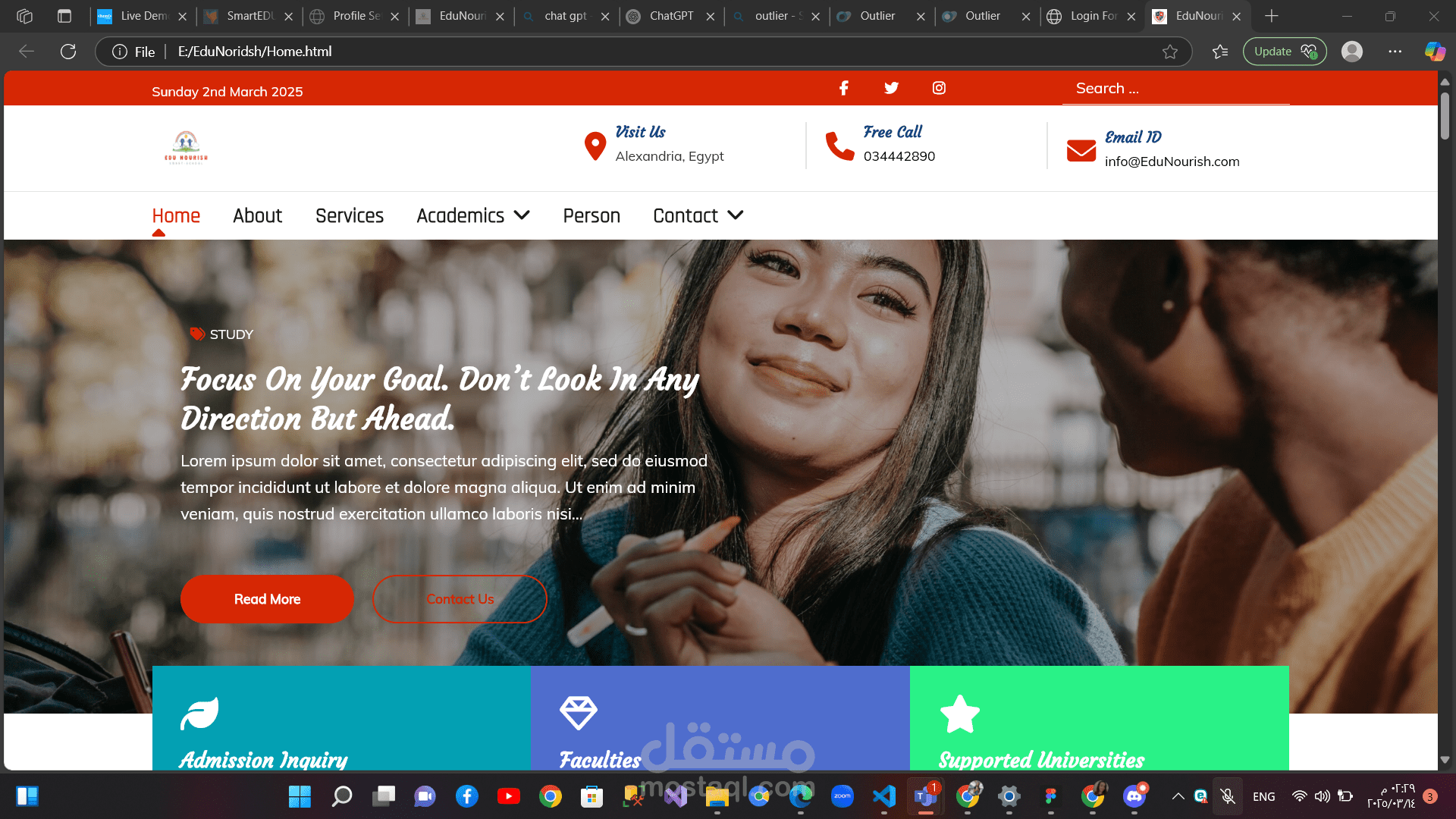Image resolution: width=1456 pixels, height=819 pixels.
Task: Add page to favorites with the star icon
Action: tap(1170, 52)
